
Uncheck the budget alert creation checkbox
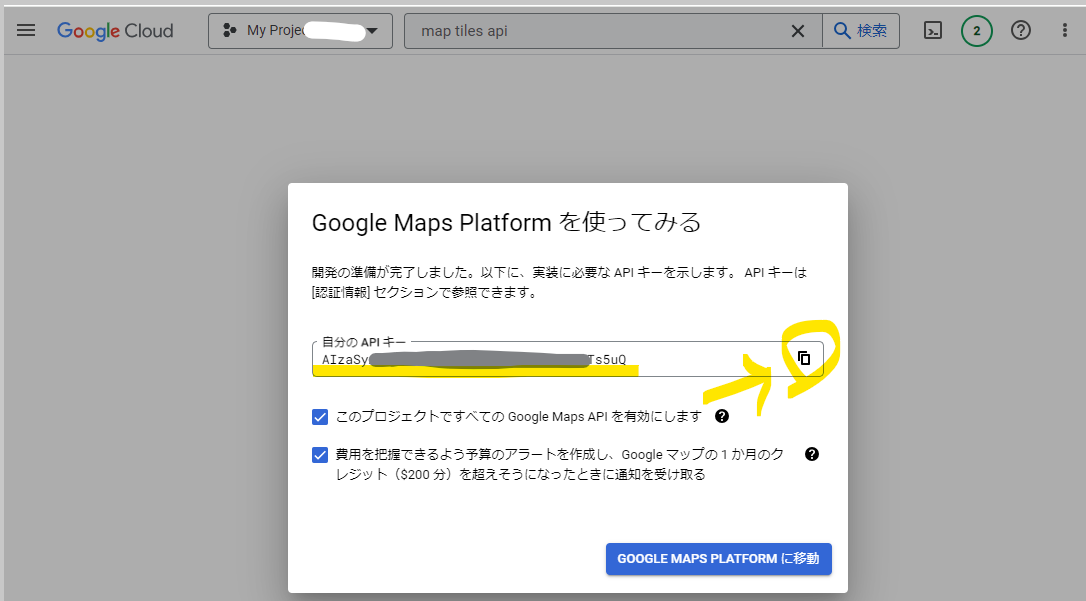coord(320,455)
